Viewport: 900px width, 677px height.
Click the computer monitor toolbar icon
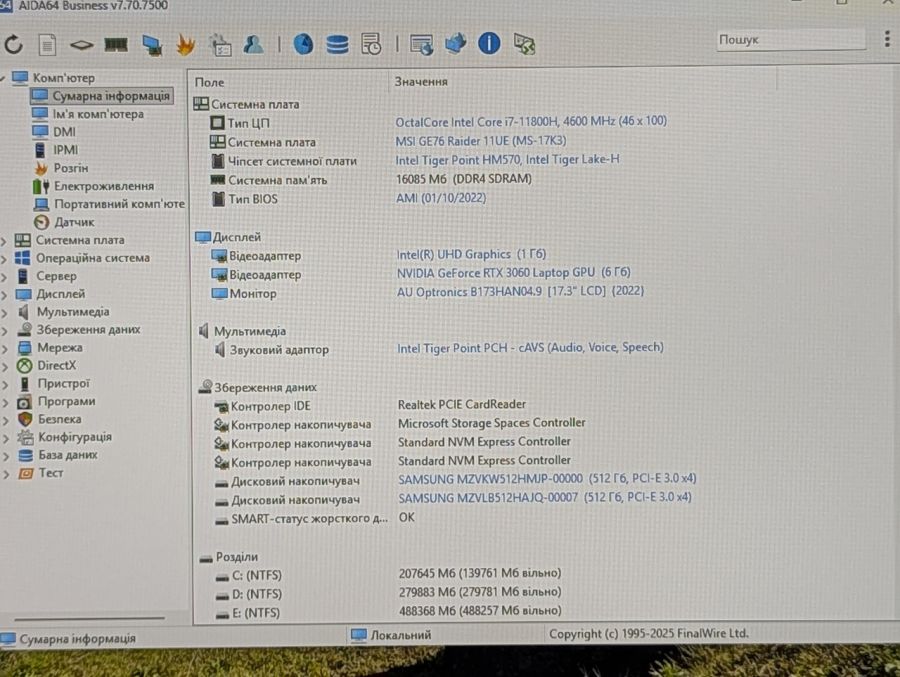(152, 45)
